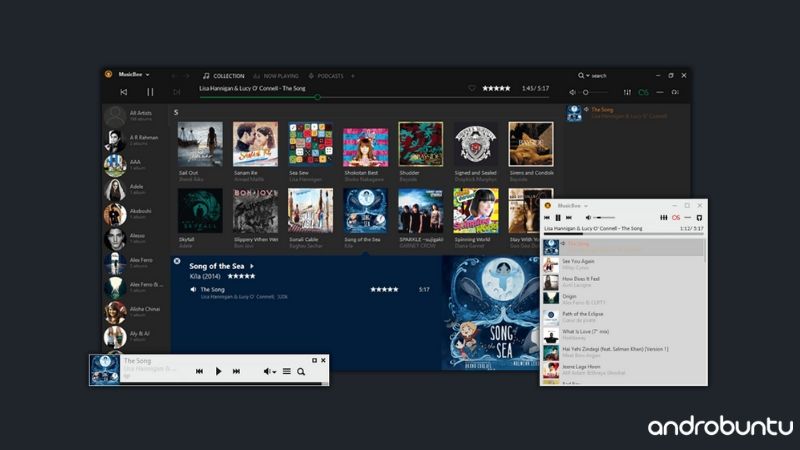Select The Song track in the album panel

[x=212, y=289]
